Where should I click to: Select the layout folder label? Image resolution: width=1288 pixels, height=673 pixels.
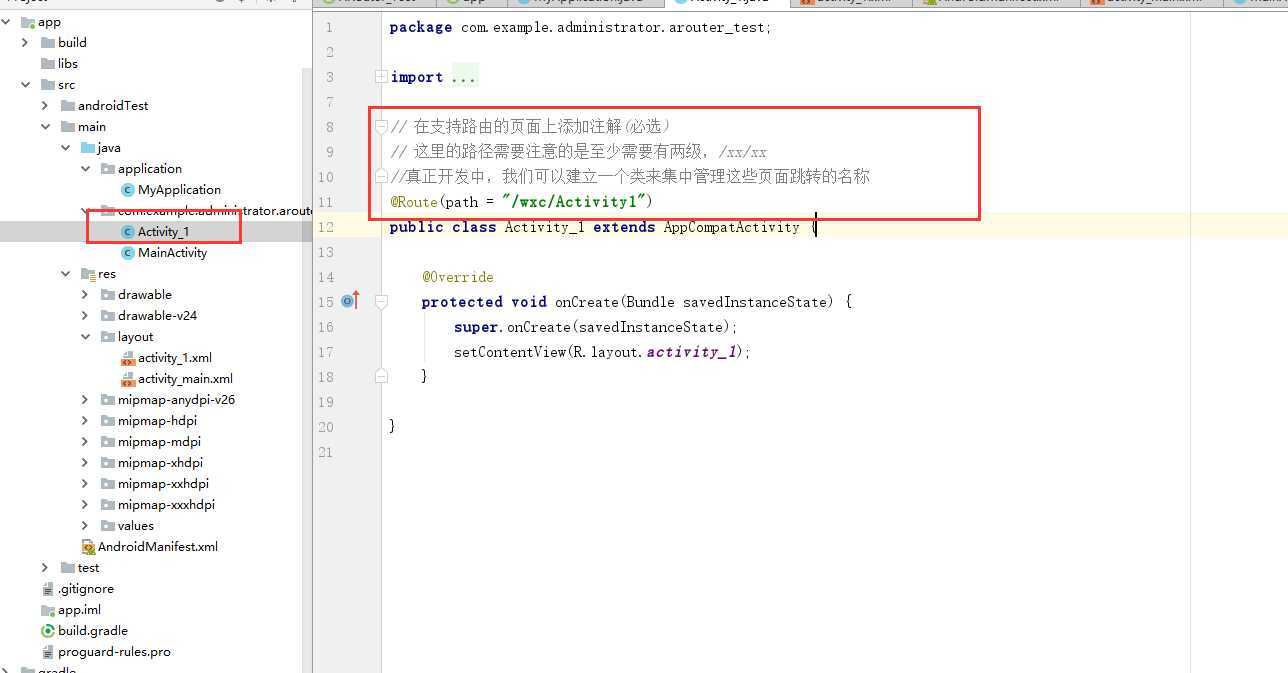click(x=136, y=337)
